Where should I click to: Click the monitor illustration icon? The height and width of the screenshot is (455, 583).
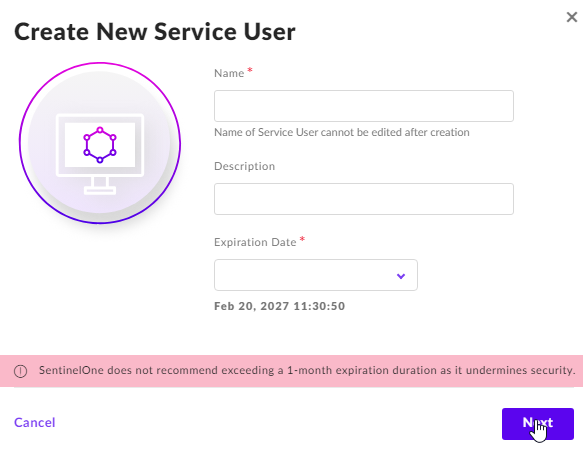pos(100,154)
